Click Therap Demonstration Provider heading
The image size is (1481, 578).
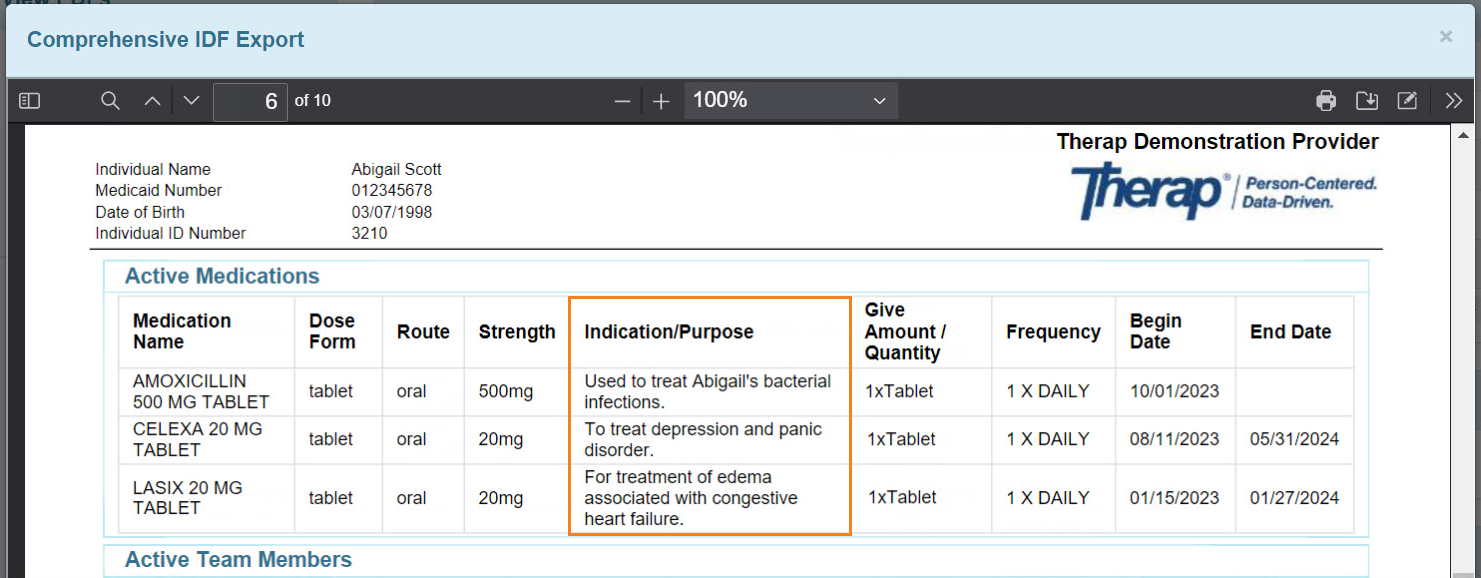tap(1218, 142)
